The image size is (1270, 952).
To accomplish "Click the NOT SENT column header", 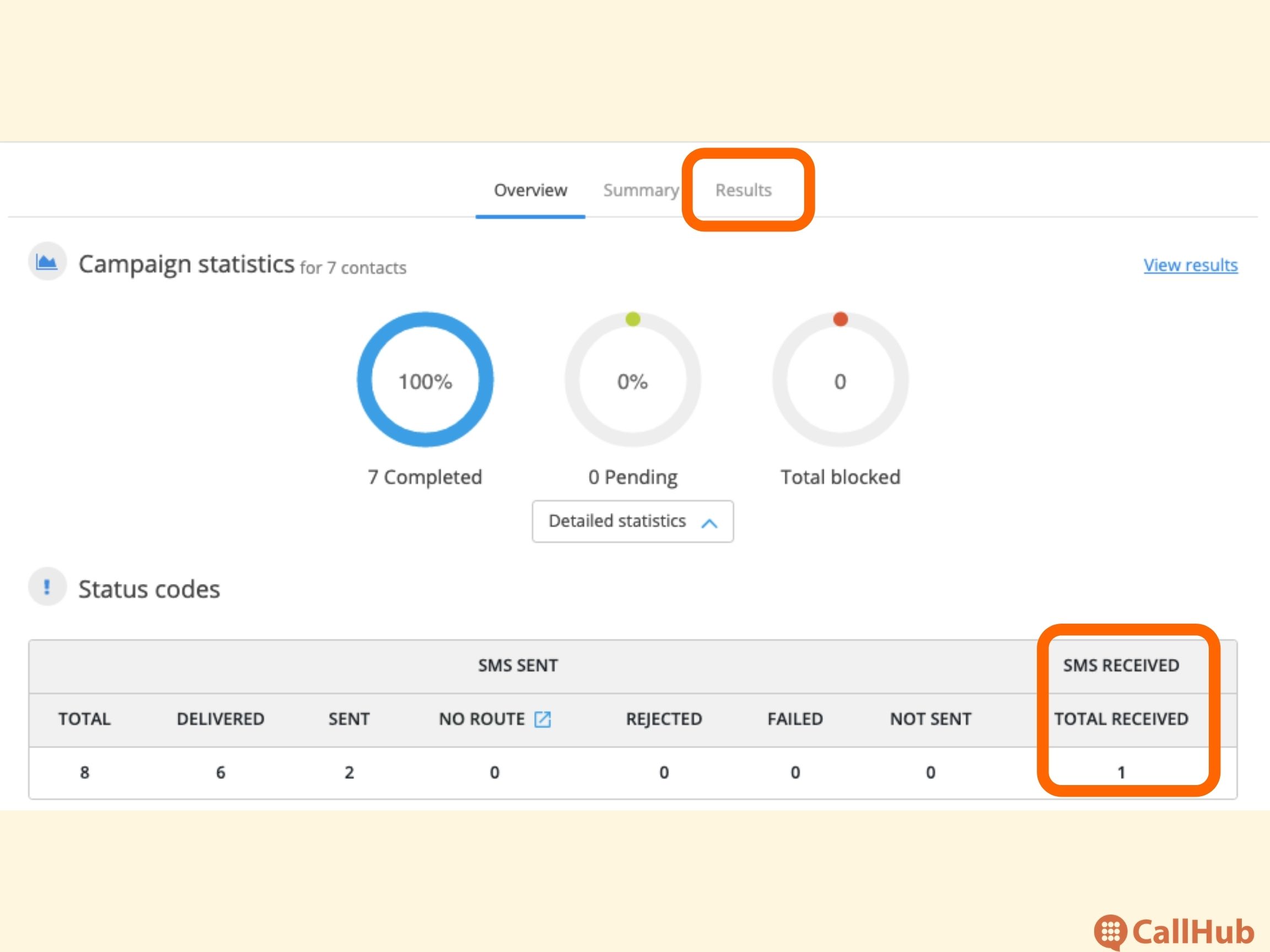I will (x=930, y=719).
